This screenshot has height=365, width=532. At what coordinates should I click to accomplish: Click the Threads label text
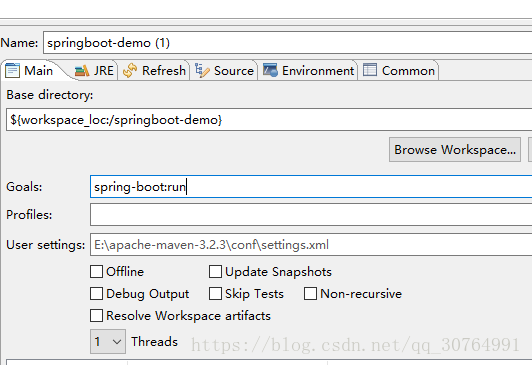(x=154, y=342)
